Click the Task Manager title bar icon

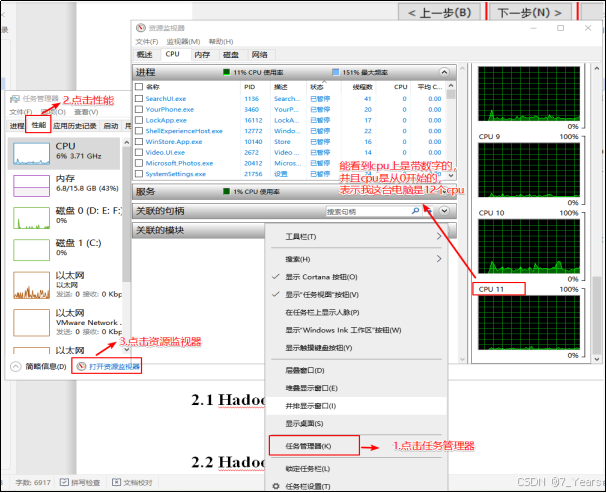[15, 99]
